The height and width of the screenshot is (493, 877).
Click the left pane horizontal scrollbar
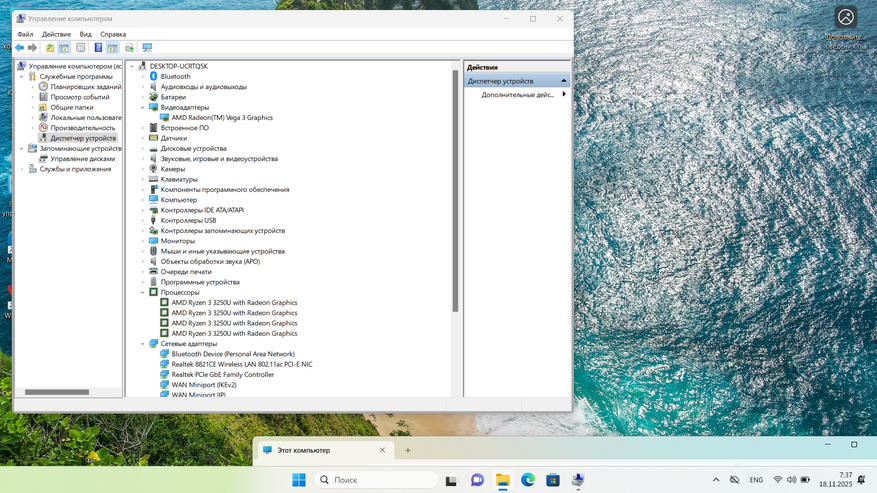click(x=57, y=392)
